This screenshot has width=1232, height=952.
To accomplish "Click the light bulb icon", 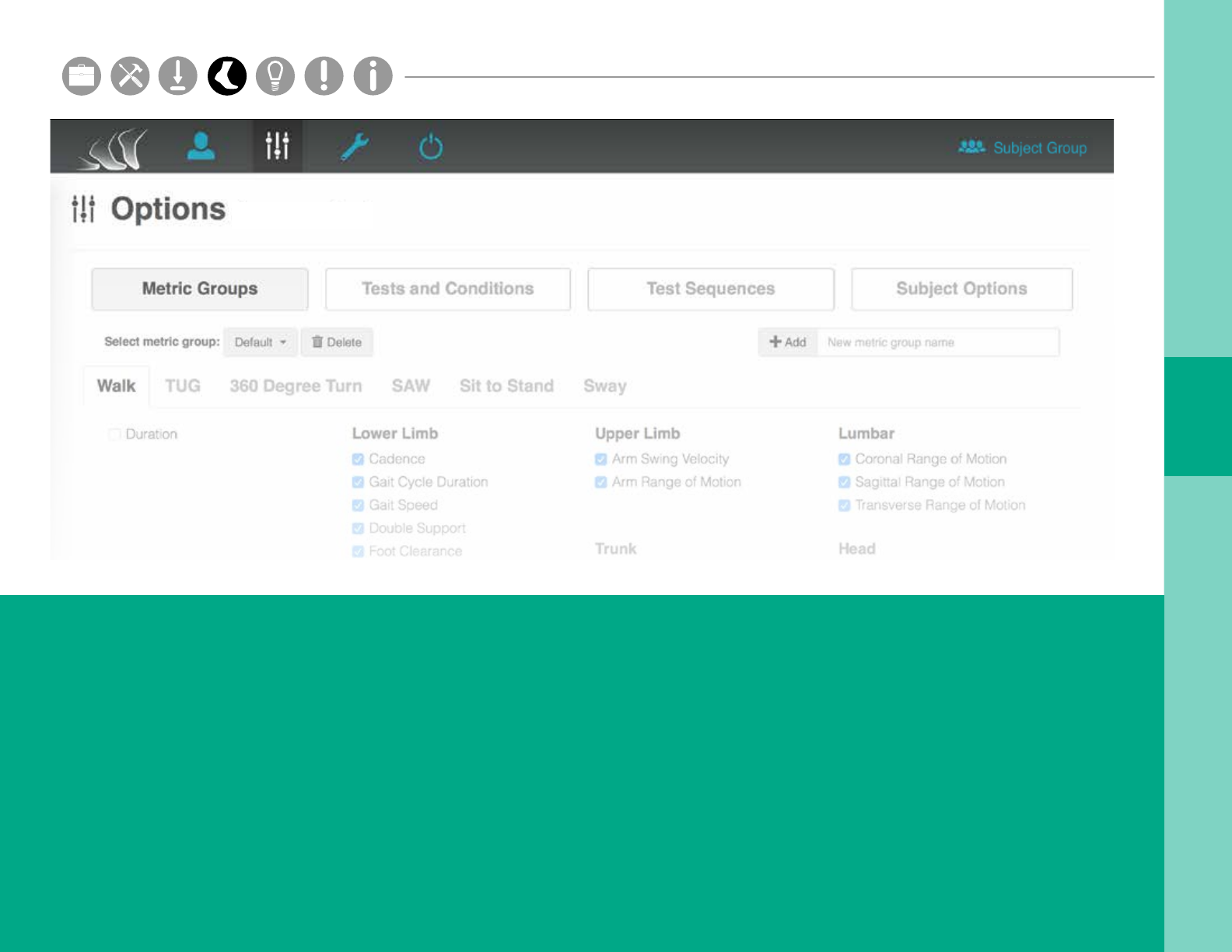I will coord(275,76).
